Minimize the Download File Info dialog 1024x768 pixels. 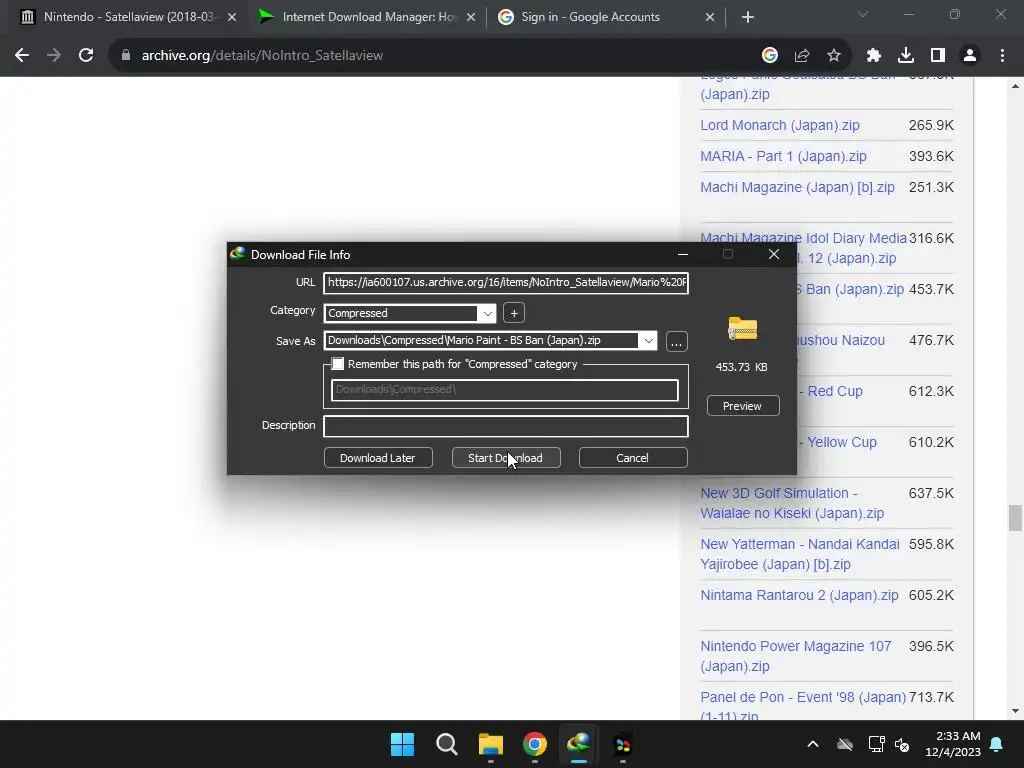tap(683, 255)
